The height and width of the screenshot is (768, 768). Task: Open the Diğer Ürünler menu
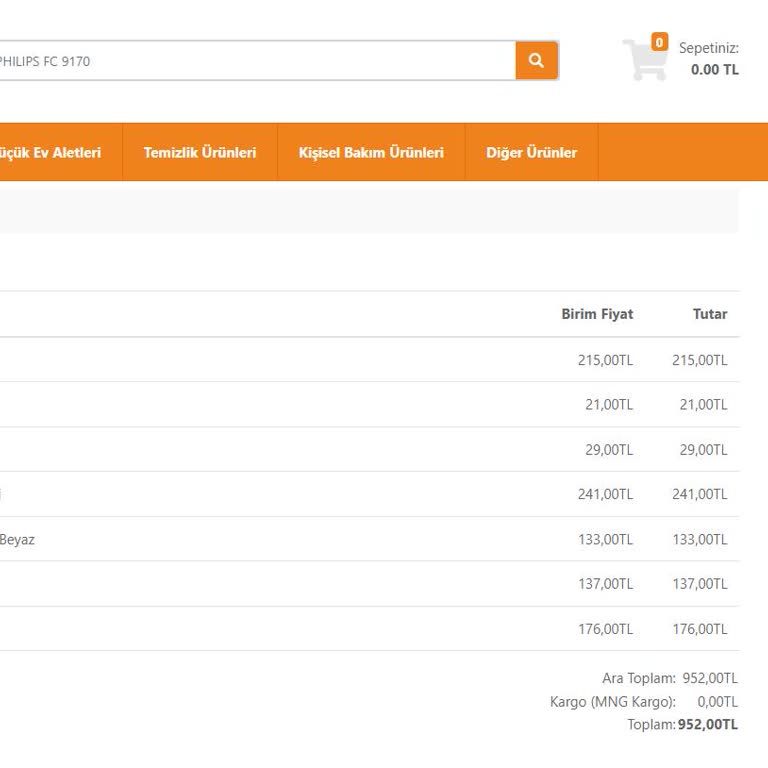(531, 153)
